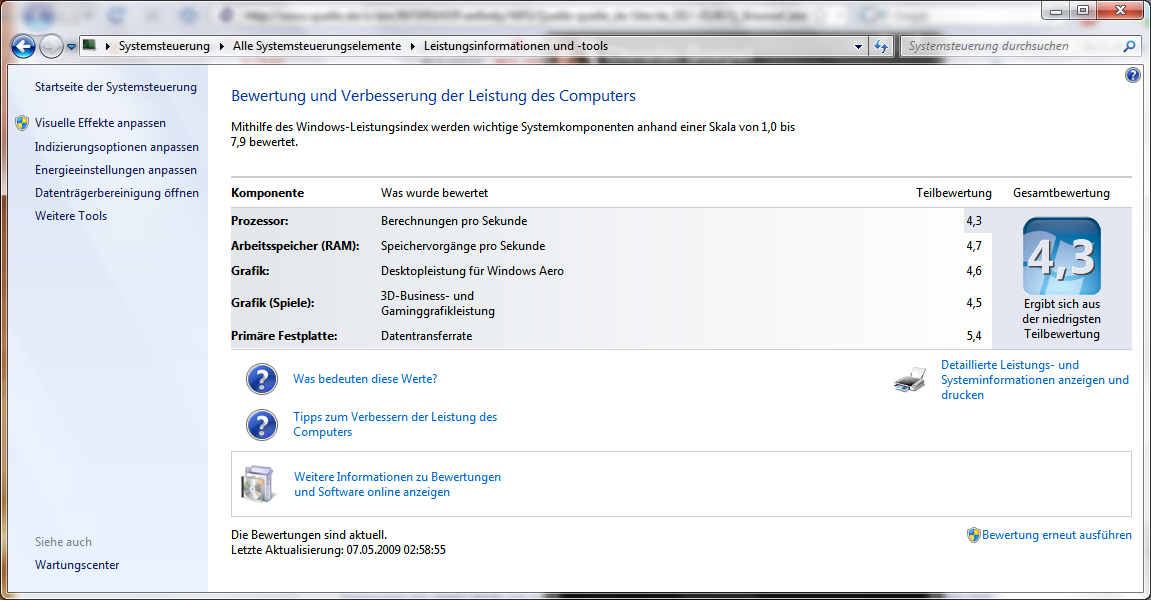Open Visuelle Effekte anpassen
This screenshot has width=1151, height=600.
(x=101, y=123)
